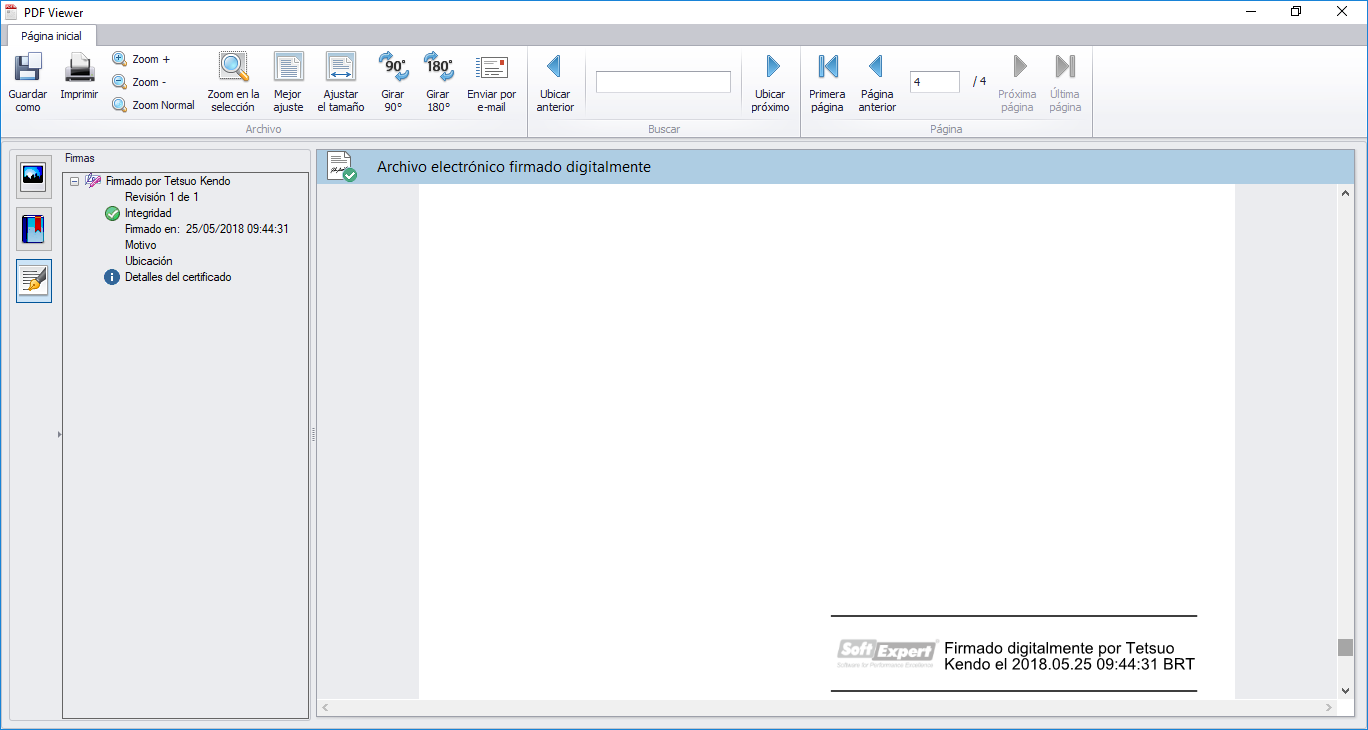The image size is (1368, 730).
Task: Select the Integridad row
Action: pyautogui.click(x=148, y=213)
